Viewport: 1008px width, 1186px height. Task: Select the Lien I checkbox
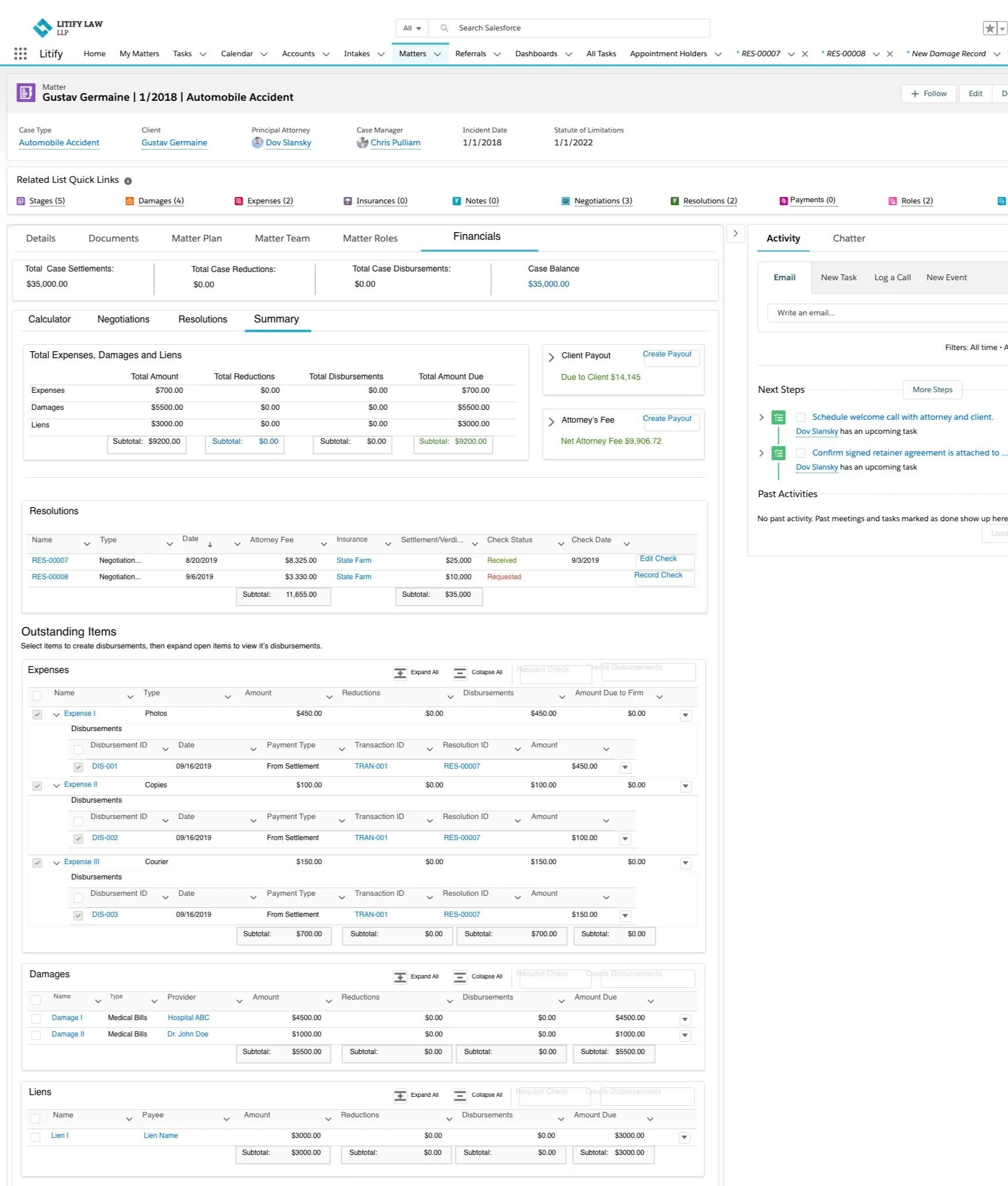point(35,1137)
